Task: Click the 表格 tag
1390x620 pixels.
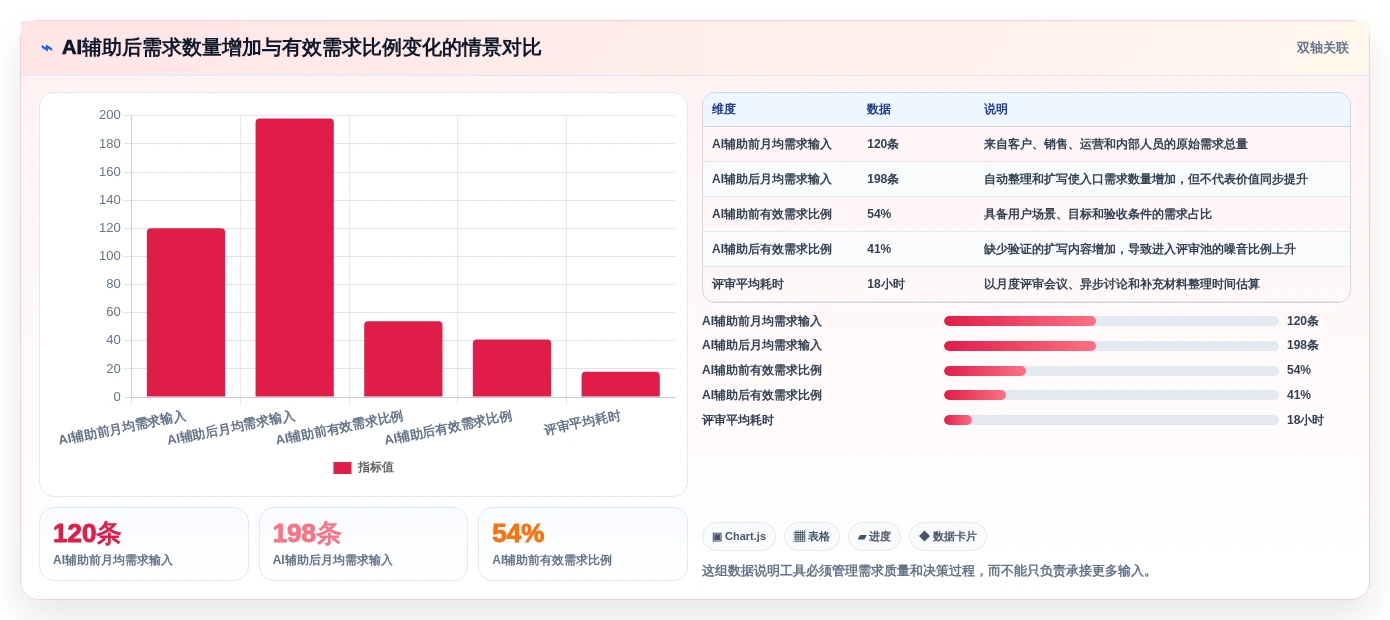Action: [x=812, y=537]
